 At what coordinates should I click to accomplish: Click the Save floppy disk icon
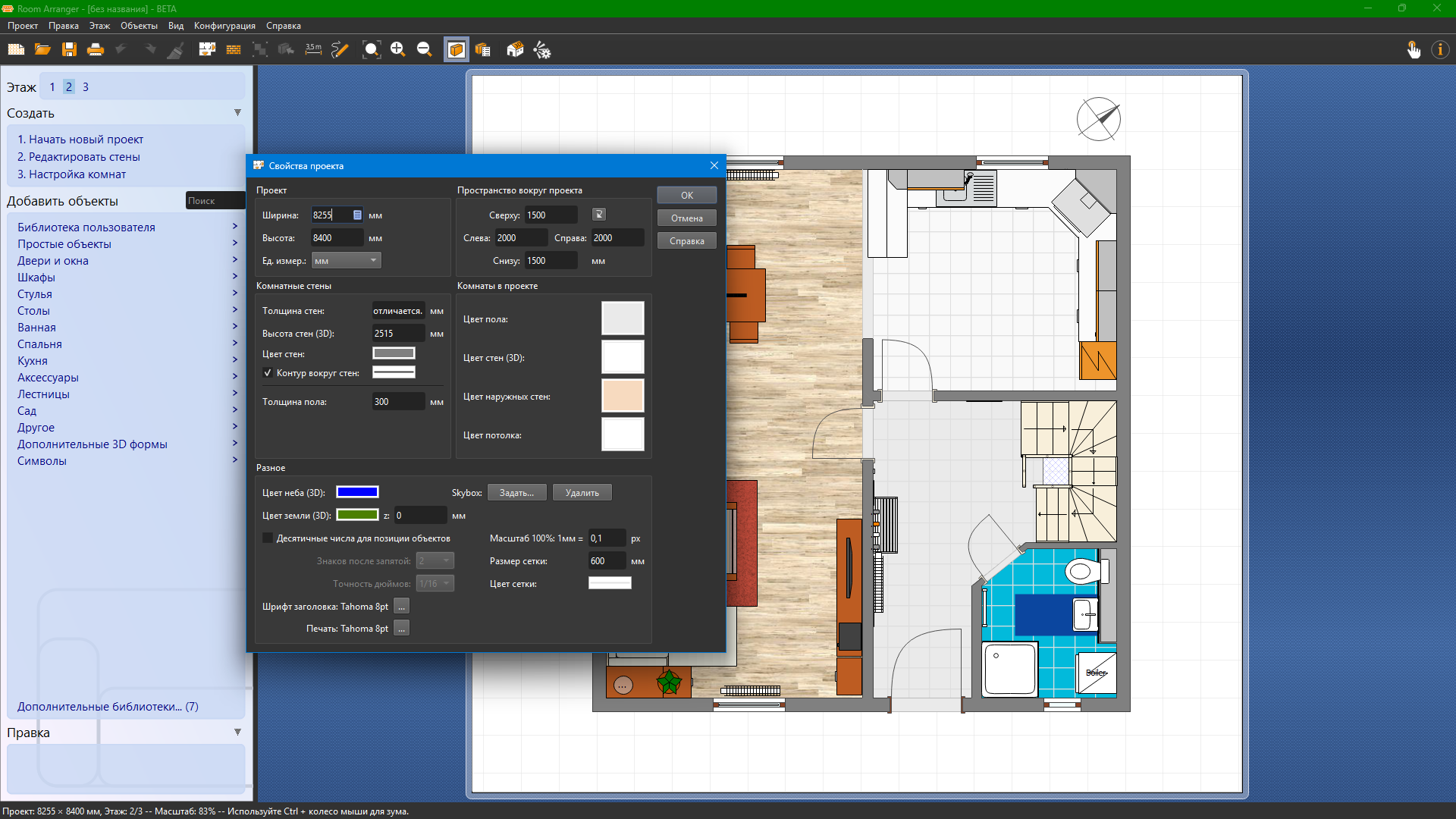tap(69, 50)
